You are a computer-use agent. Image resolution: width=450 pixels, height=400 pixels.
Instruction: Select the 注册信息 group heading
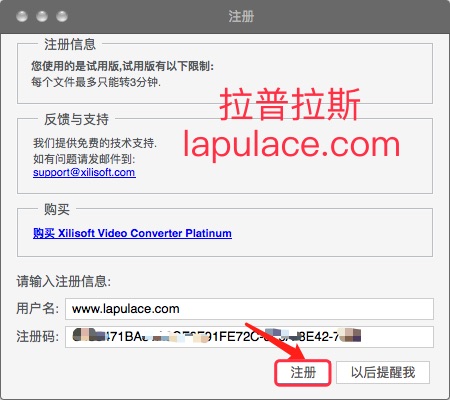(70, 44)
